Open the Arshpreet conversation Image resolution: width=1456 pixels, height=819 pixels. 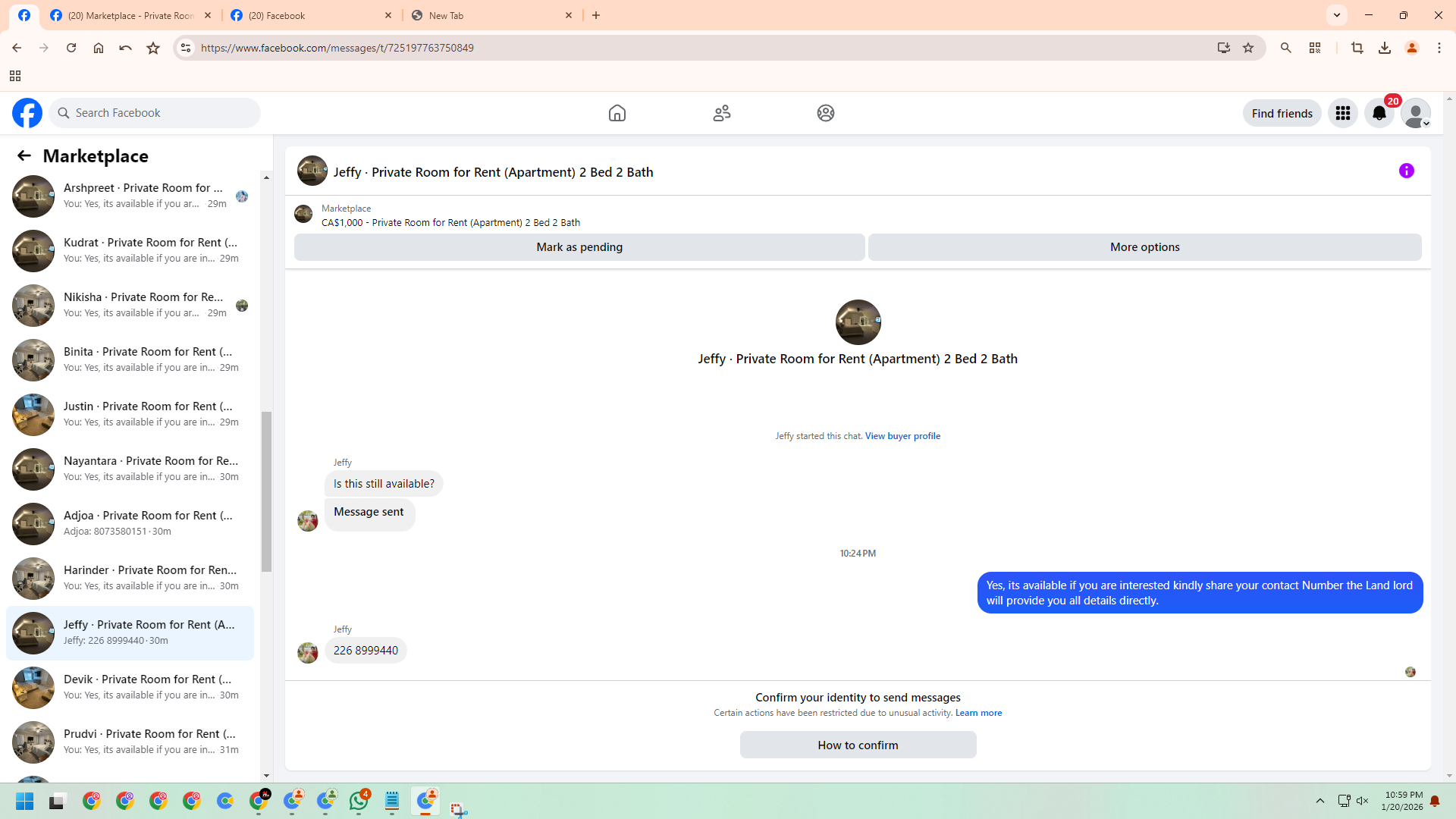click(130, 196)
